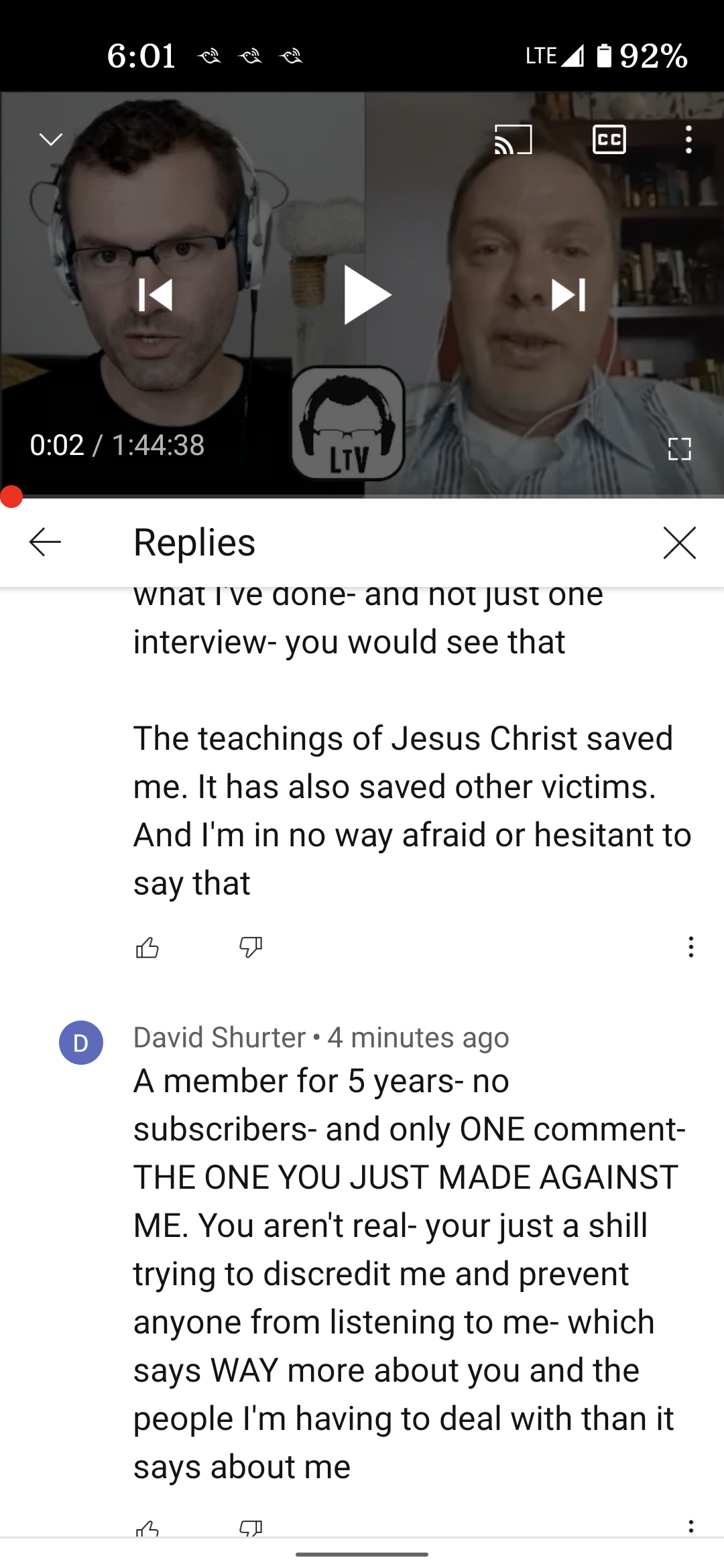Image resolution: width=724 pixels, height=1568 pixels.
Task: Enter fullscreen mode
Action: click(x=680, y=449)
